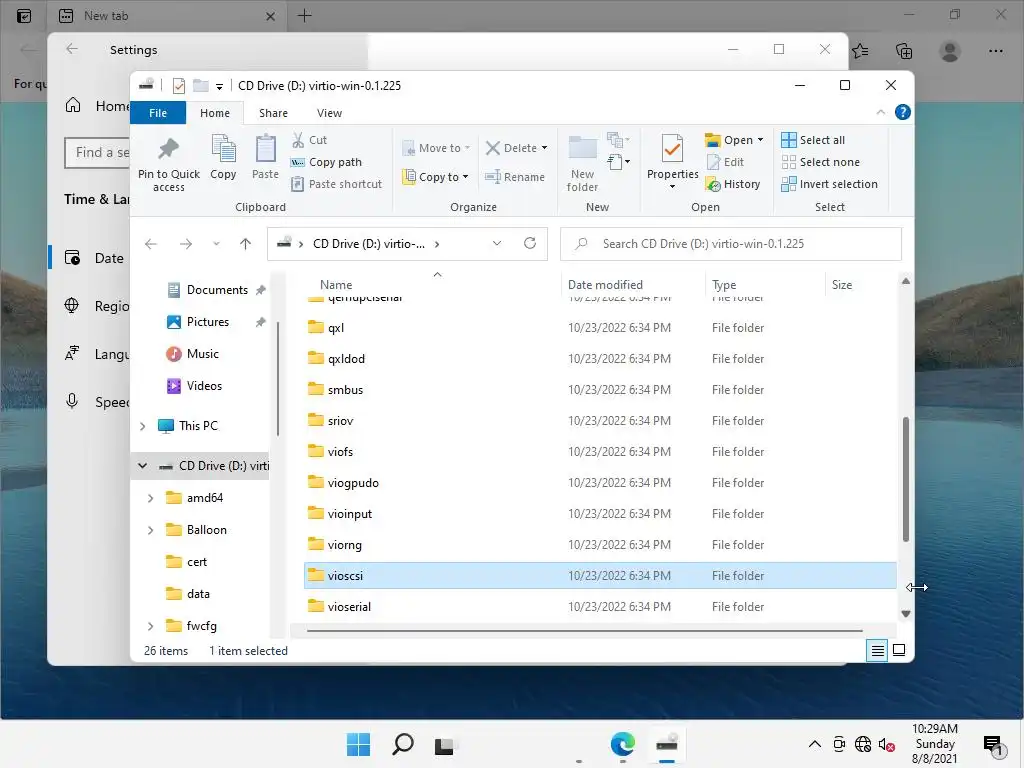This screenshot has height=768, width=1024.
Task: Open Move to dropdown
Action: 436,148
